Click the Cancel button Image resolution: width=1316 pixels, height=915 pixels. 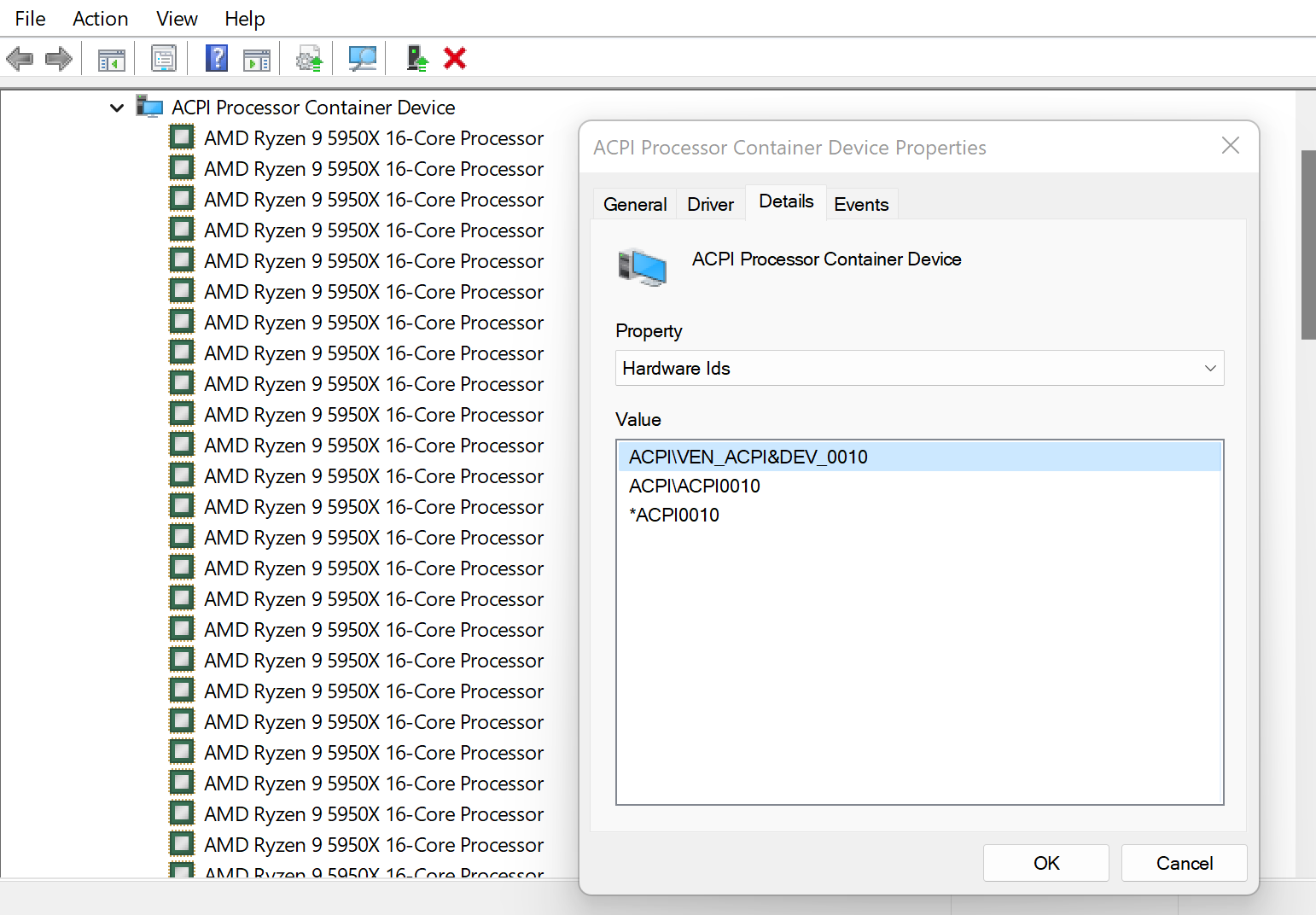click(1184, 863)
